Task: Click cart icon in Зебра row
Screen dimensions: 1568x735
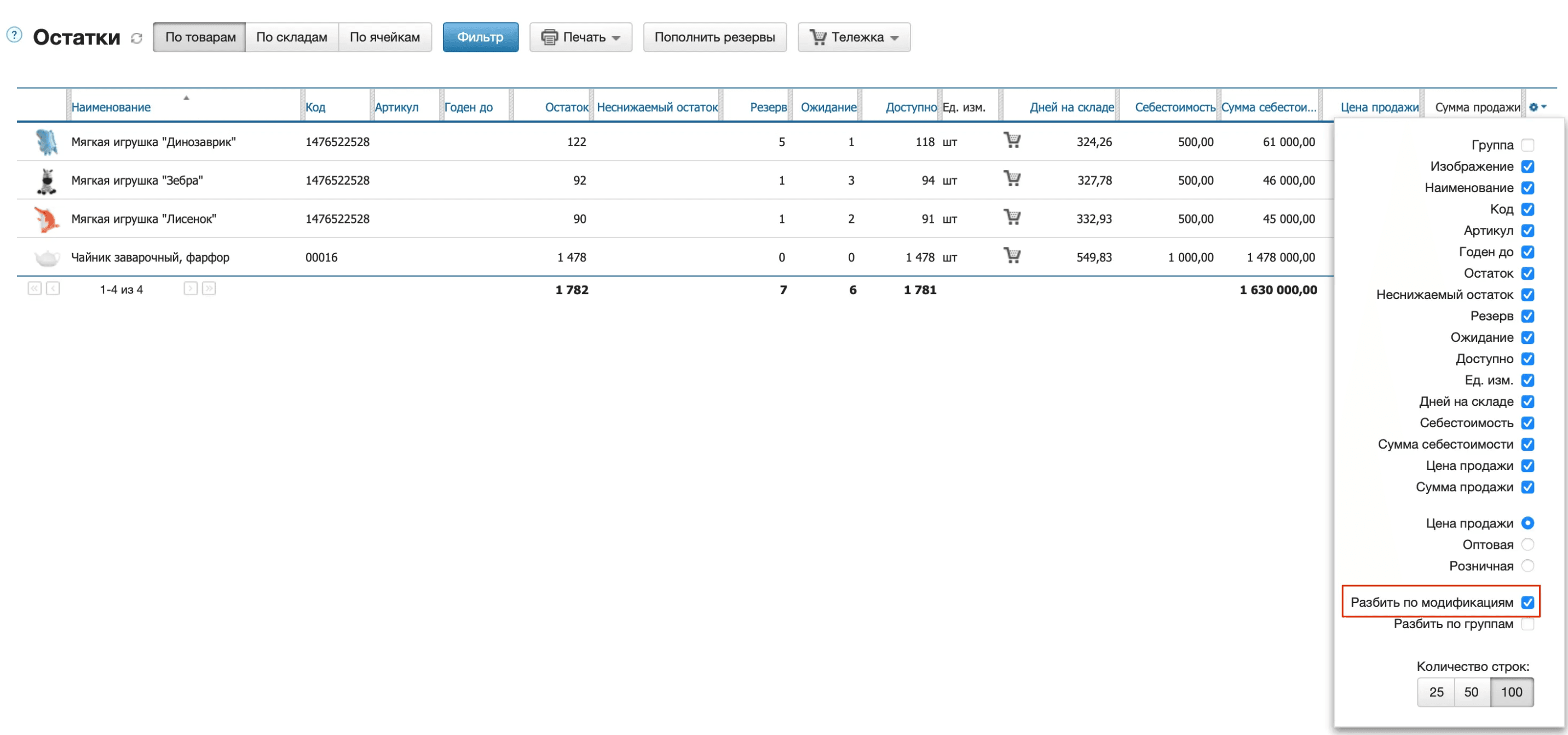Action: click(x=1012, y=179)
